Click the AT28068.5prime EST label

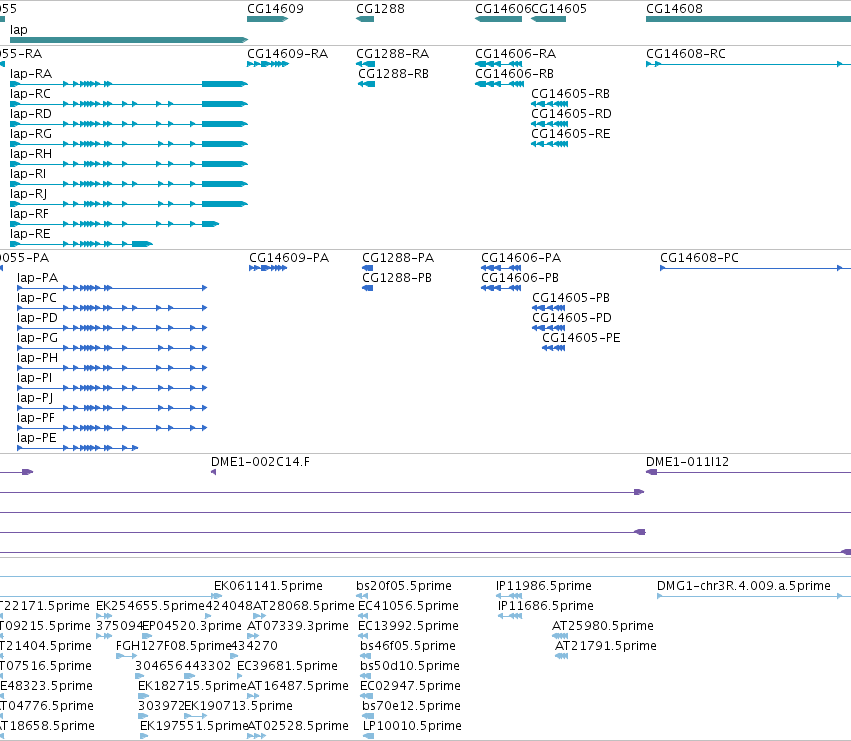click(x=304, y=606)
